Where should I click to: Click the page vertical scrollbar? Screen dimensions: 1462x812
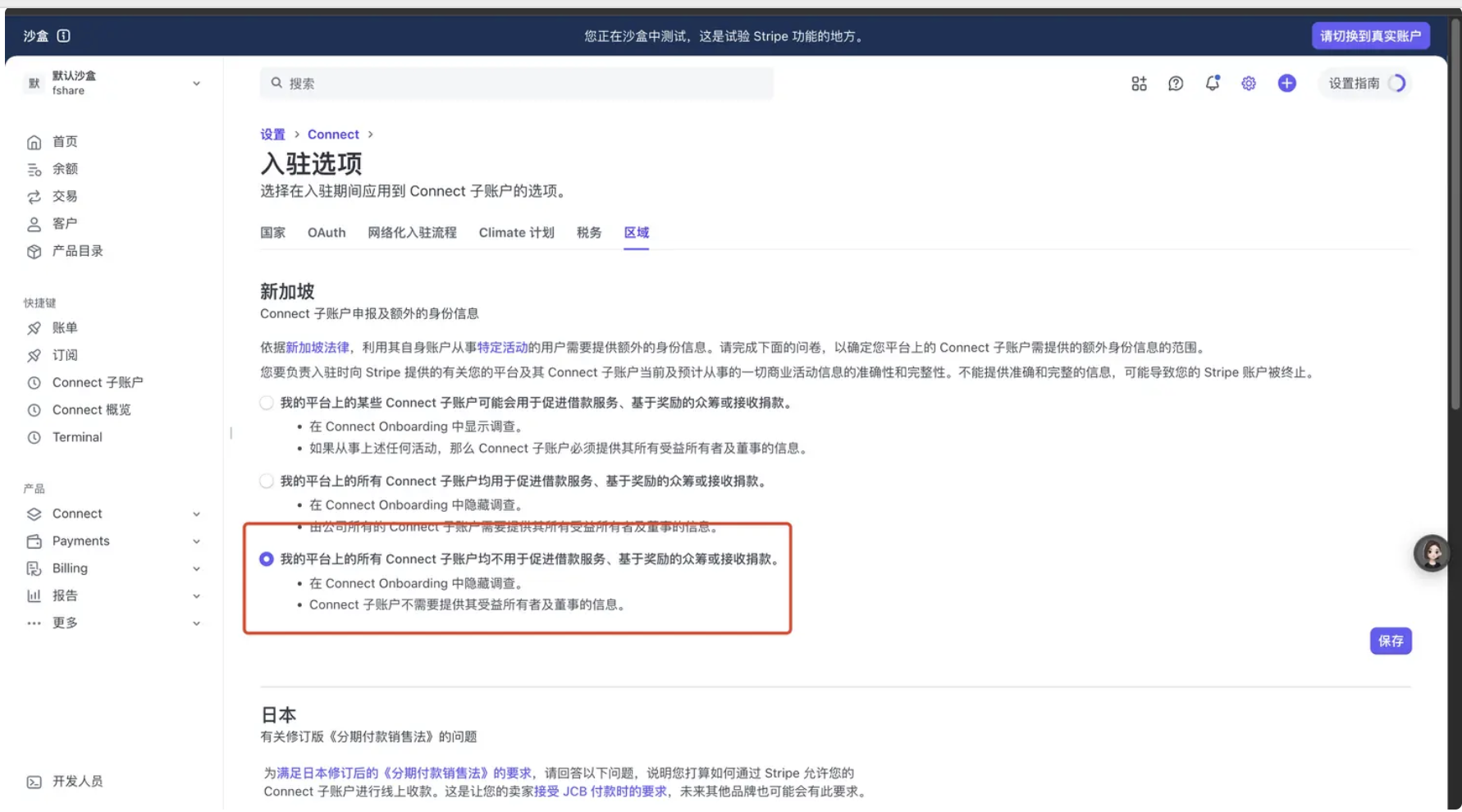coord(1455,213)
